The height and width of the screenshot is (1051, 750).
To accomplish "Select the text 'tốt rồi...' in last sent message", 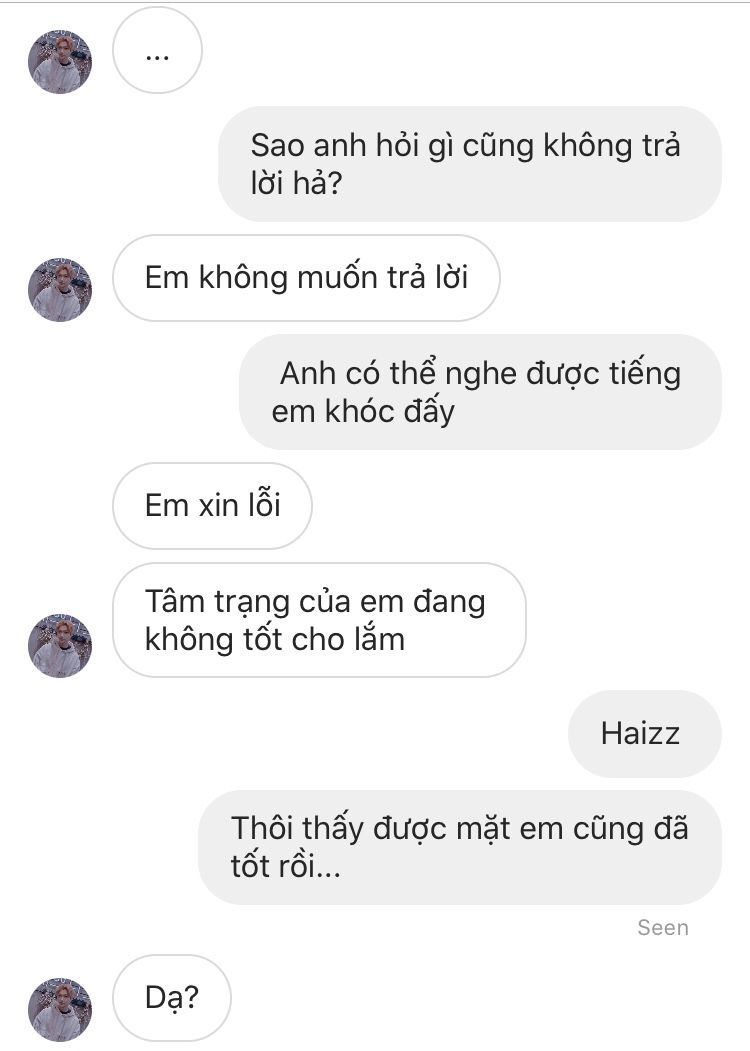I will 286,867.
